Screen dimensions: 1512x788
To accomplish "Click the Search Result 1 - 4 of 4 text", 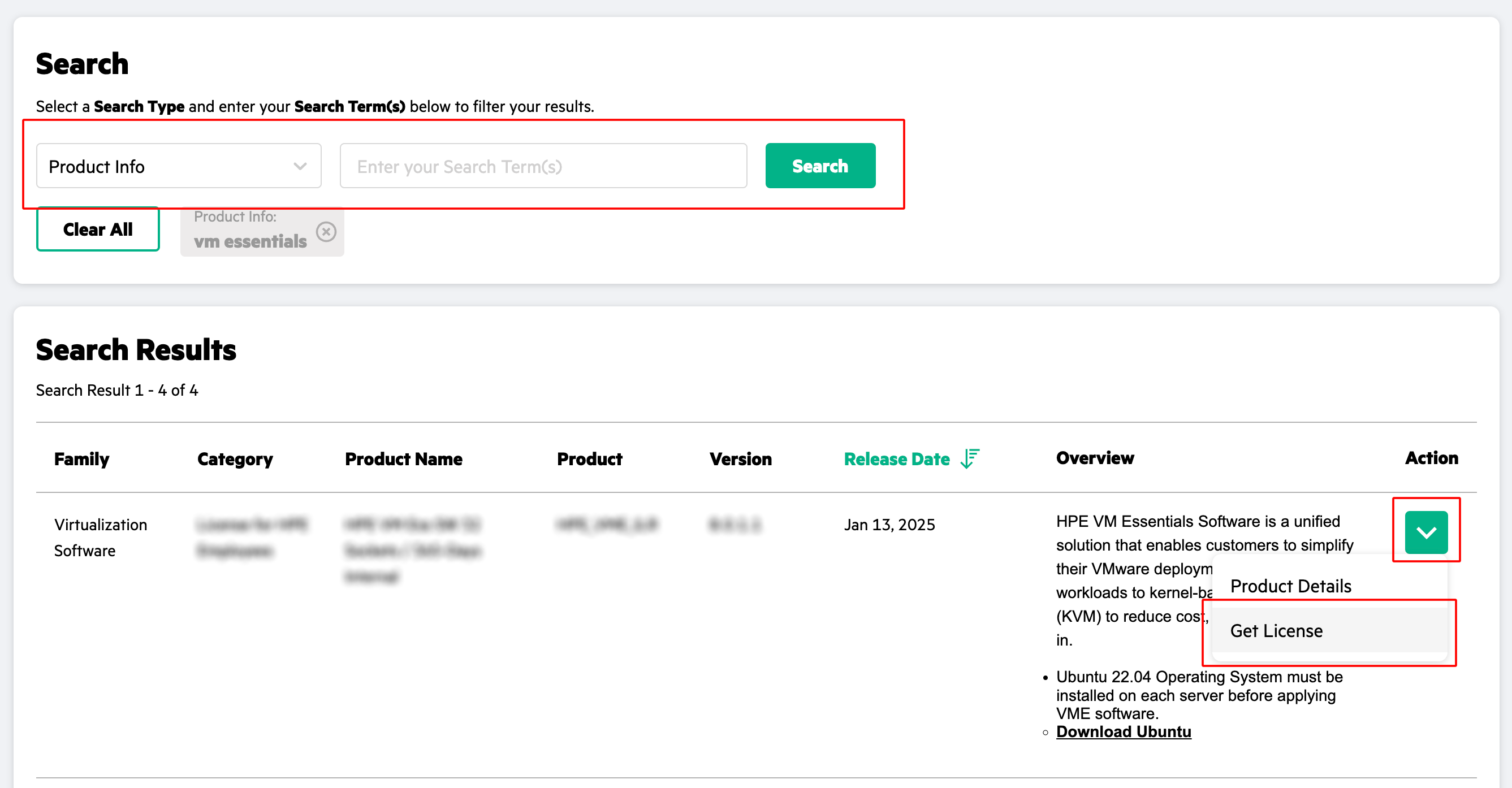I will pyautogui.click(x=117, y=390).
